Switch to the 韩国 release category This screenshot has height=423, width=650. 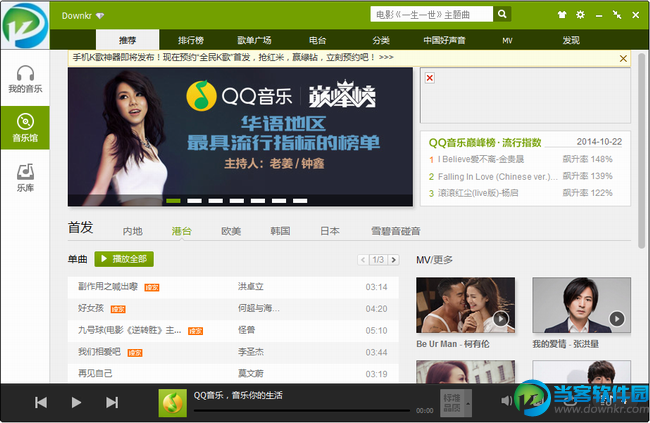(x=280, y=231)
